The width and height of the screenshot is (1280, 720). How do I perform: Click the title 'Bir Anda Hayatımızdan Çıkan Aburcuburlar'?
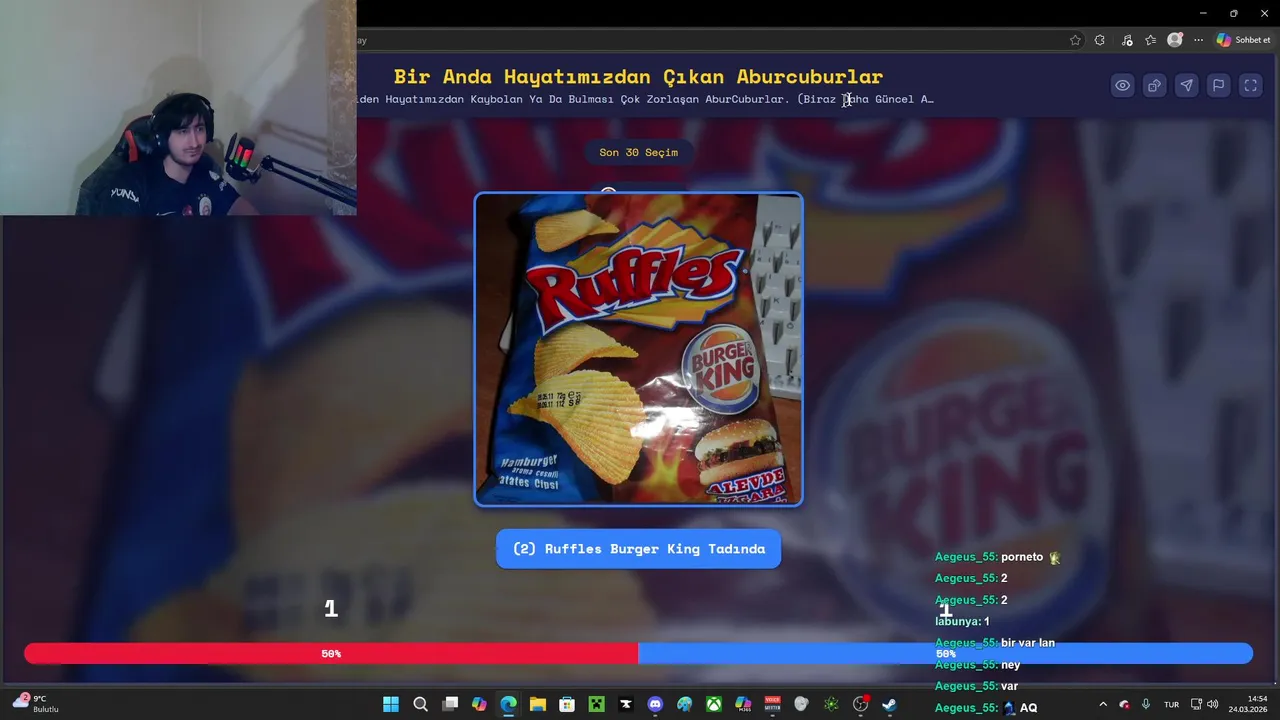tap(638, 76)
